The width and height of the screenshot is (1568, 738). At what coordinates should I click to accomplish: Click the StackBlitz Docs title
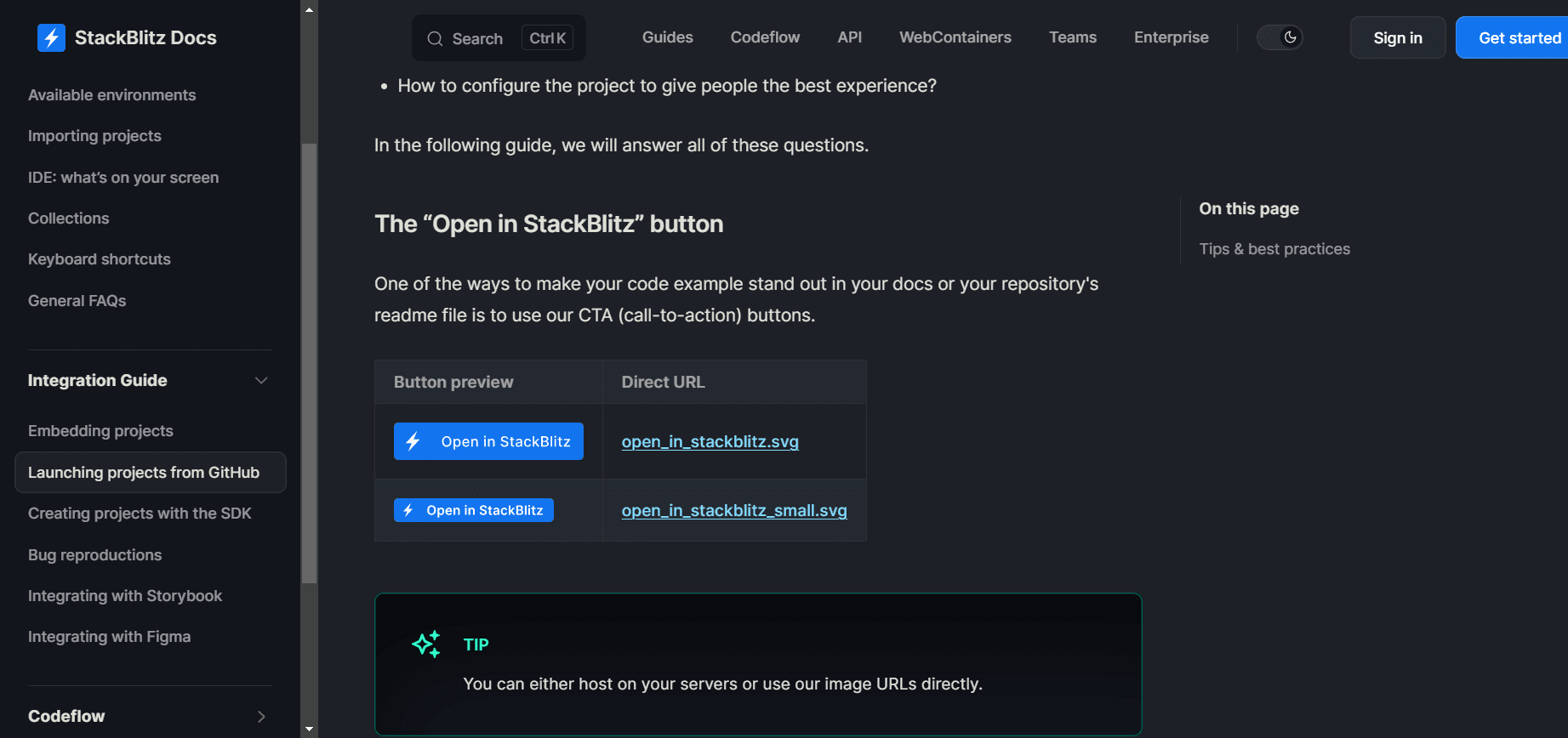(145, 37)
